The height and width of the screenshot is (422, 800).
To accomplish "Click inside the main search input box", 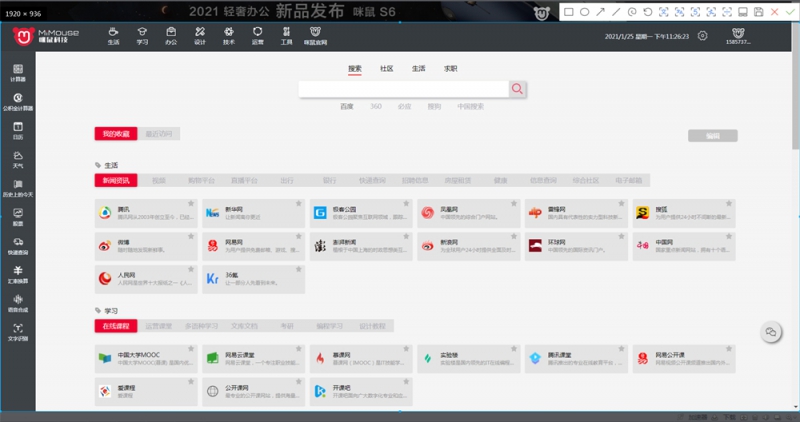I will pyautogui.click(x=404, y=89).
